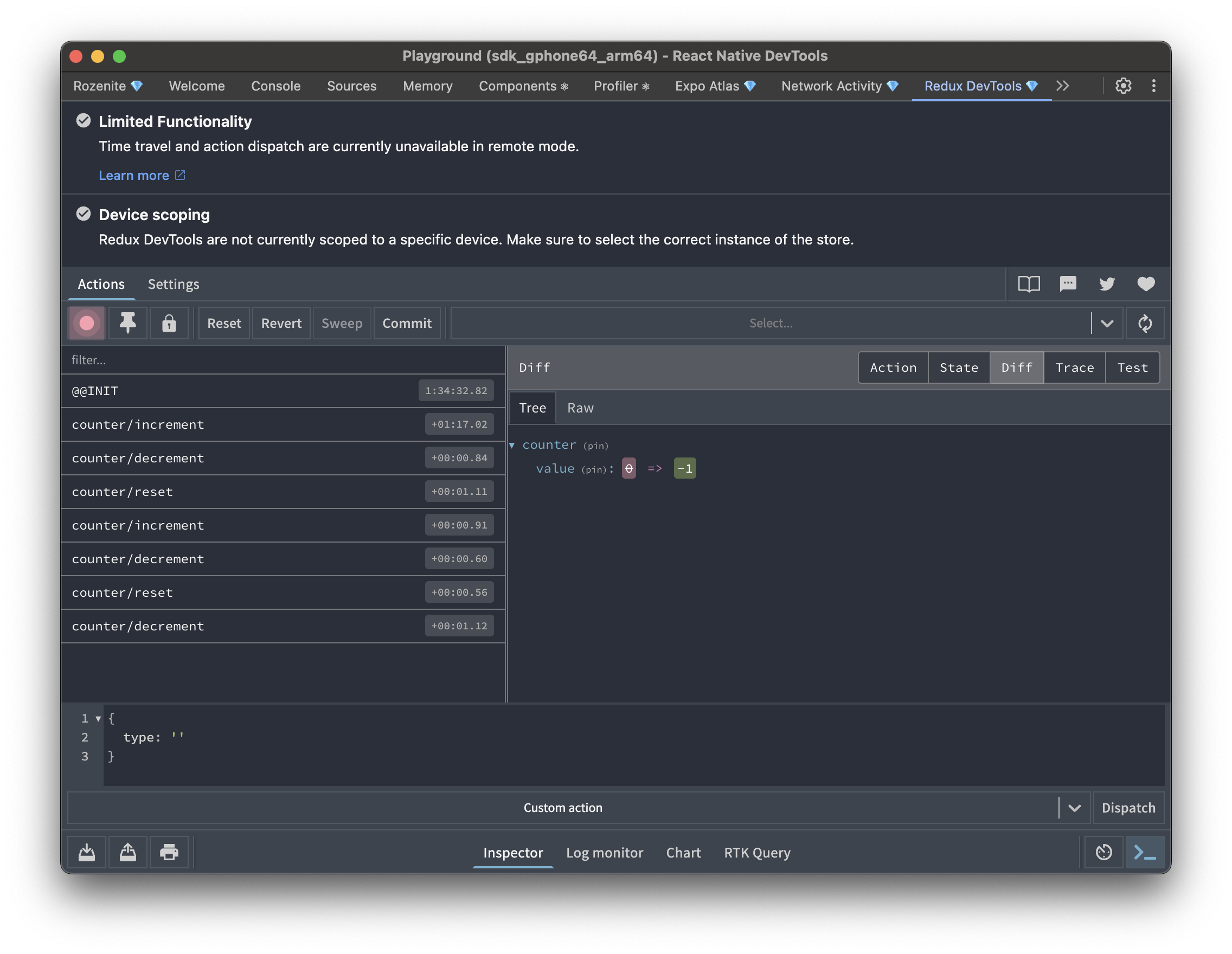This screenshot has width=1232, height=954.
Task: Select the State view mode
Action: (958, 367)
